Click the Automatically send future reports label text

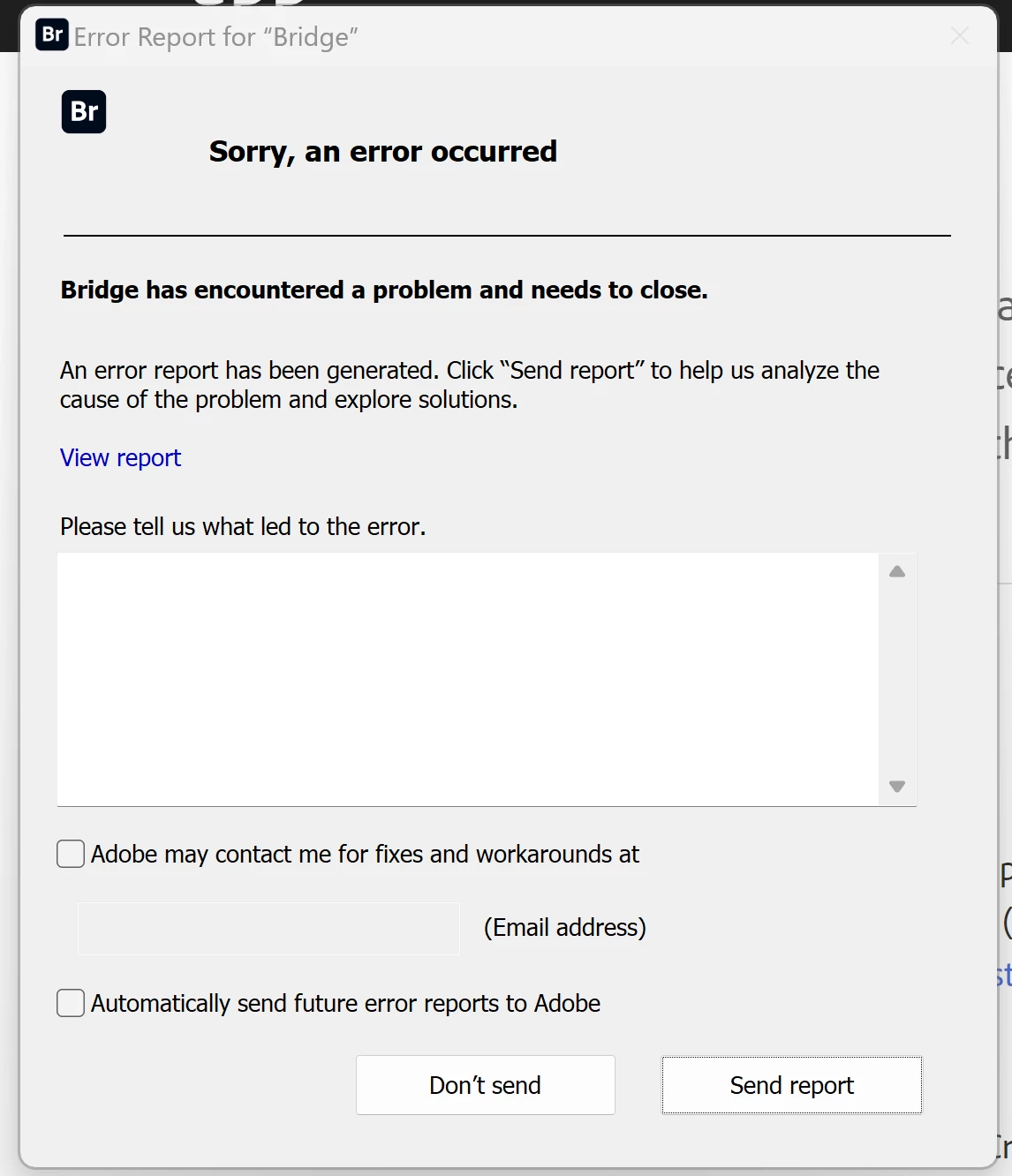click(345, 1004)
